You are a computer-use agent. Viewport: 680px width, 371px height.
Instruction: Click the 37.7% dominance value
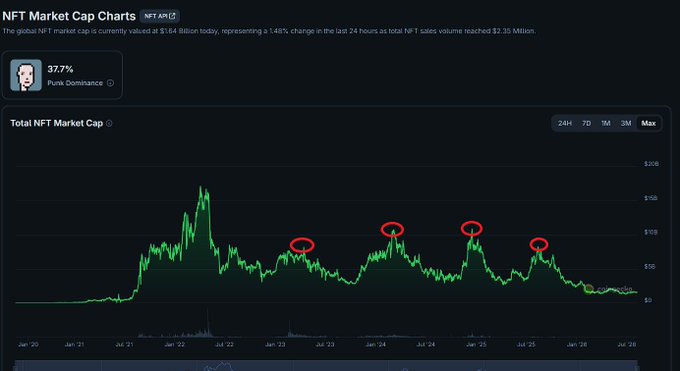pos(60,69)
